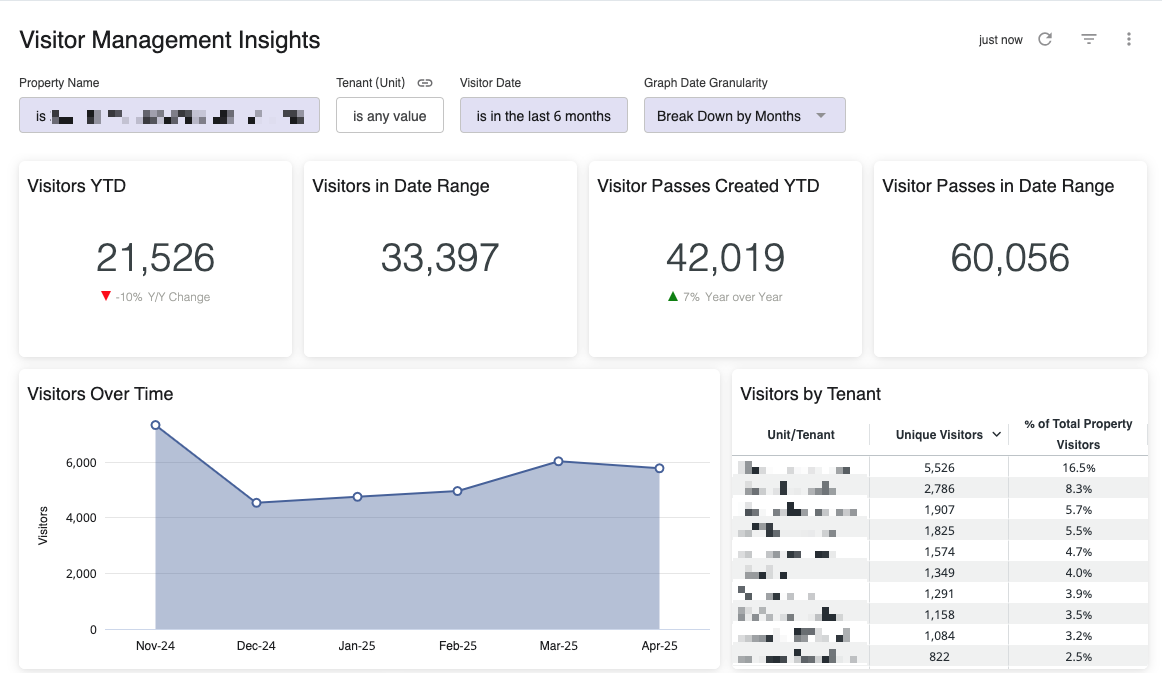
Task: Click the Mar-25 data point on chart
Action: pos(558,461)
